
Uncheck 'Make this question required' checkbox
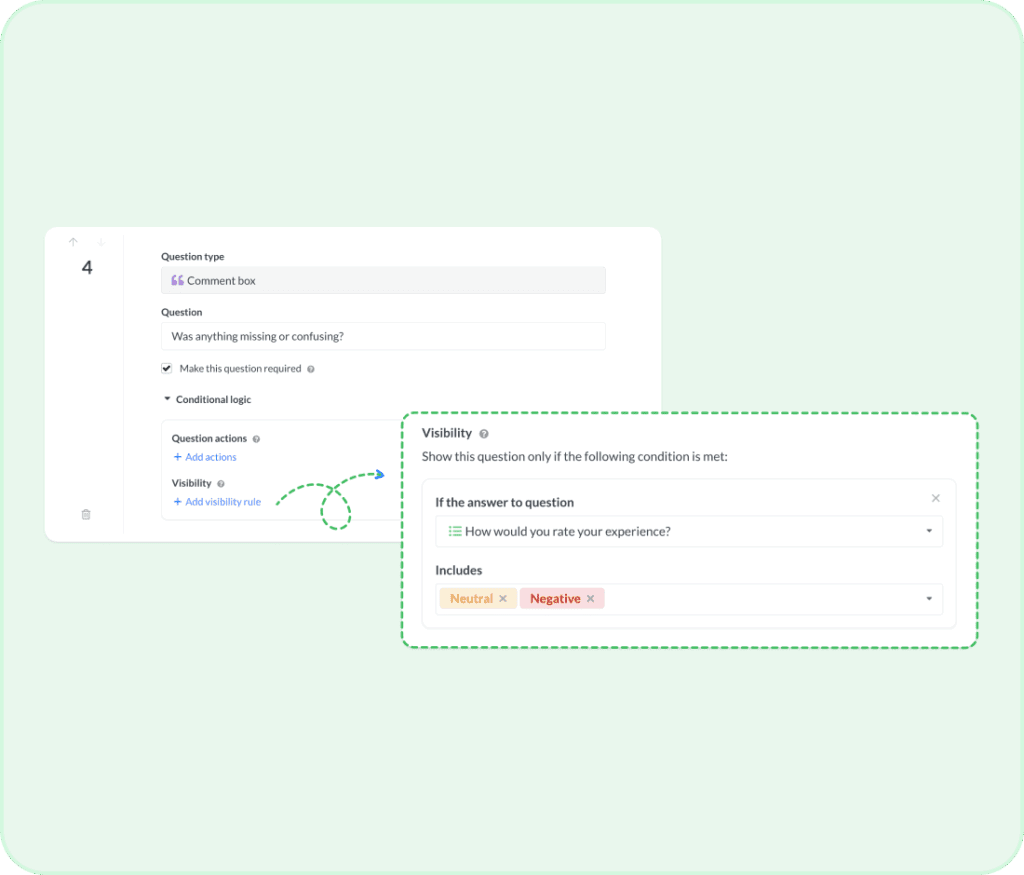[167, 368]
